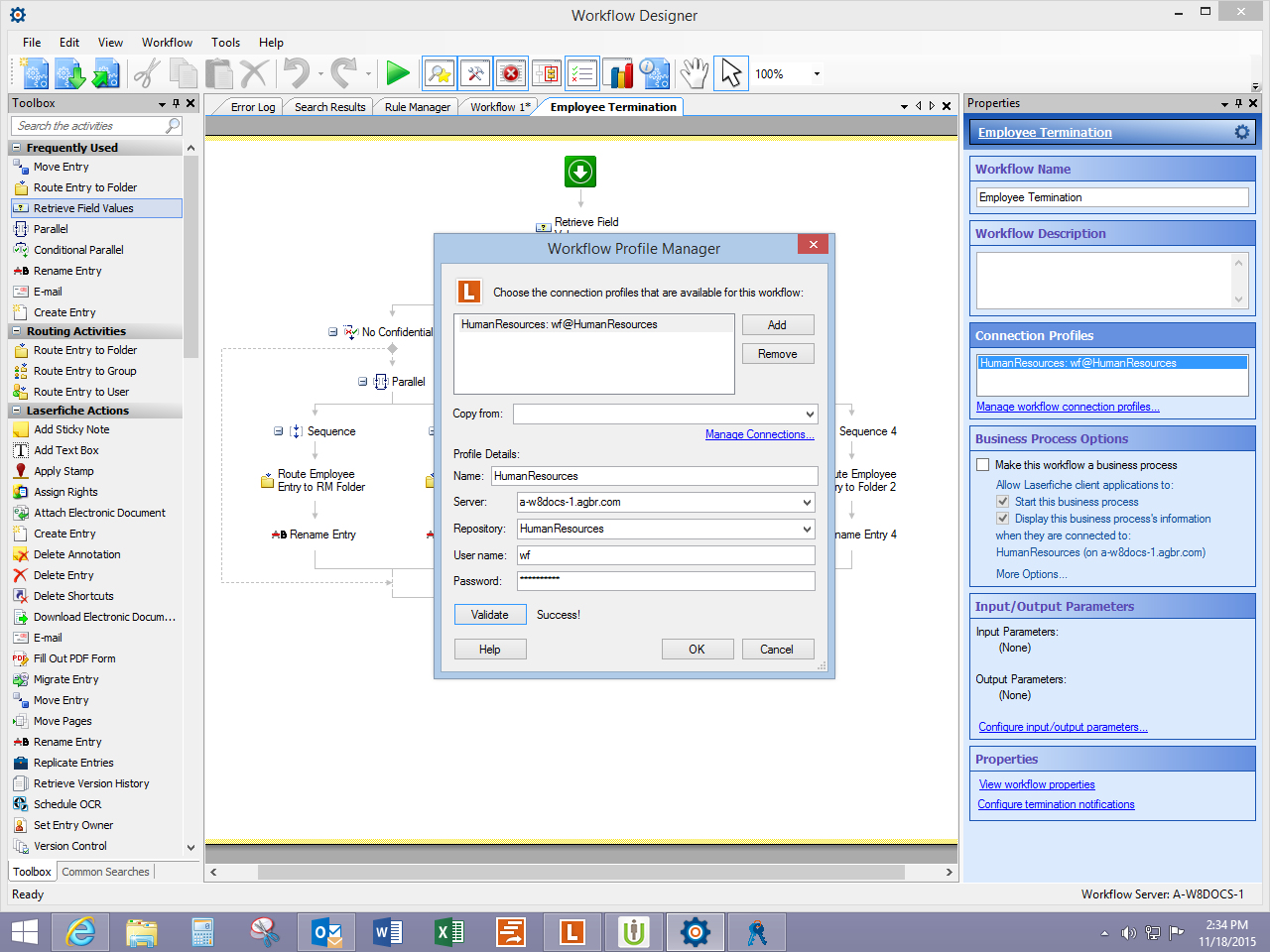The image size is (1270, 952).
Task: Open the Tools menu
Action: coord(225,43)
